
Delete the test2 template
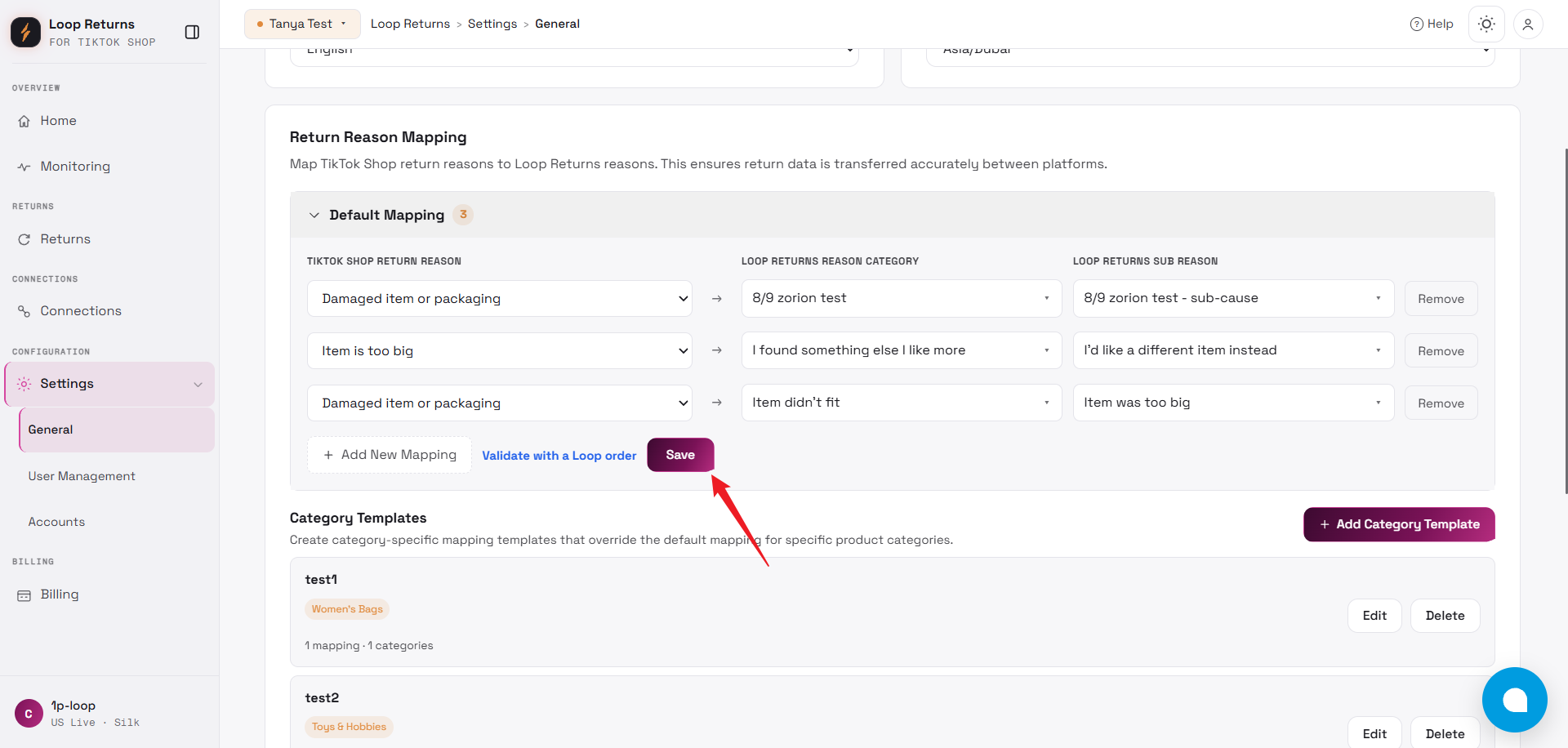(1445, 733)
